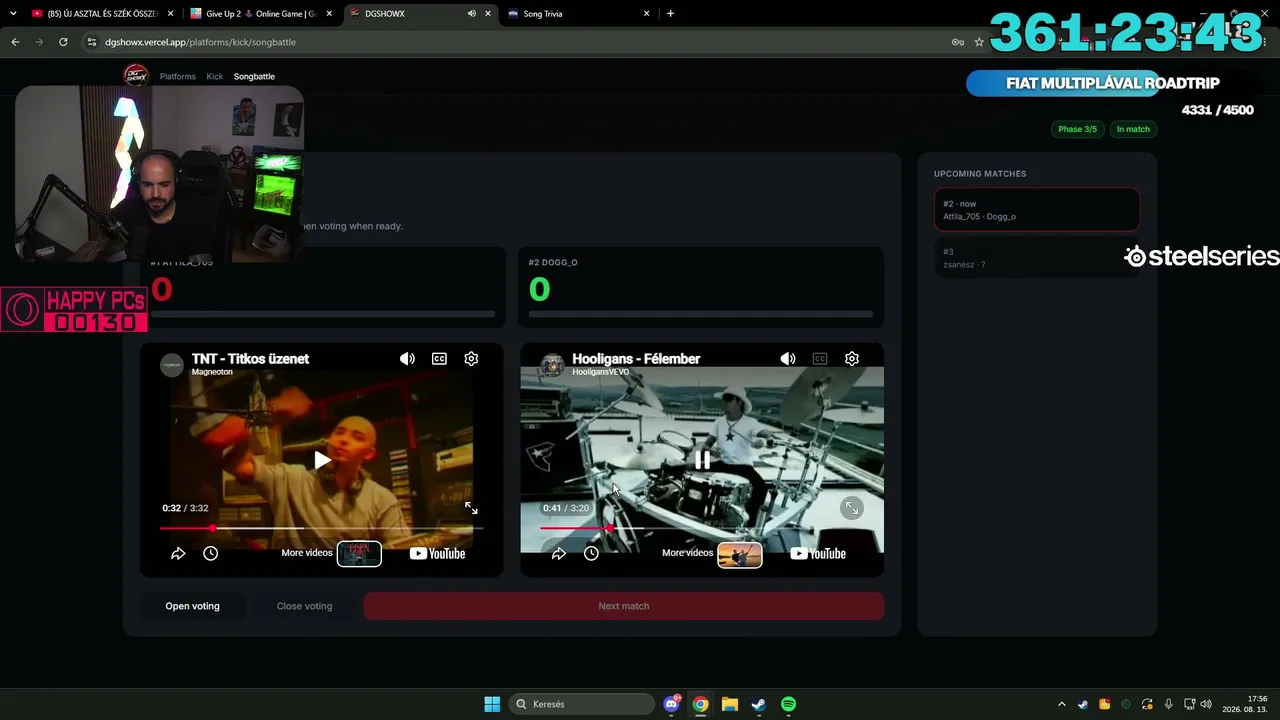Click the microphone tray icon
The height and width of the screenshot is (720, 1280).
[x=1168, y=704]
